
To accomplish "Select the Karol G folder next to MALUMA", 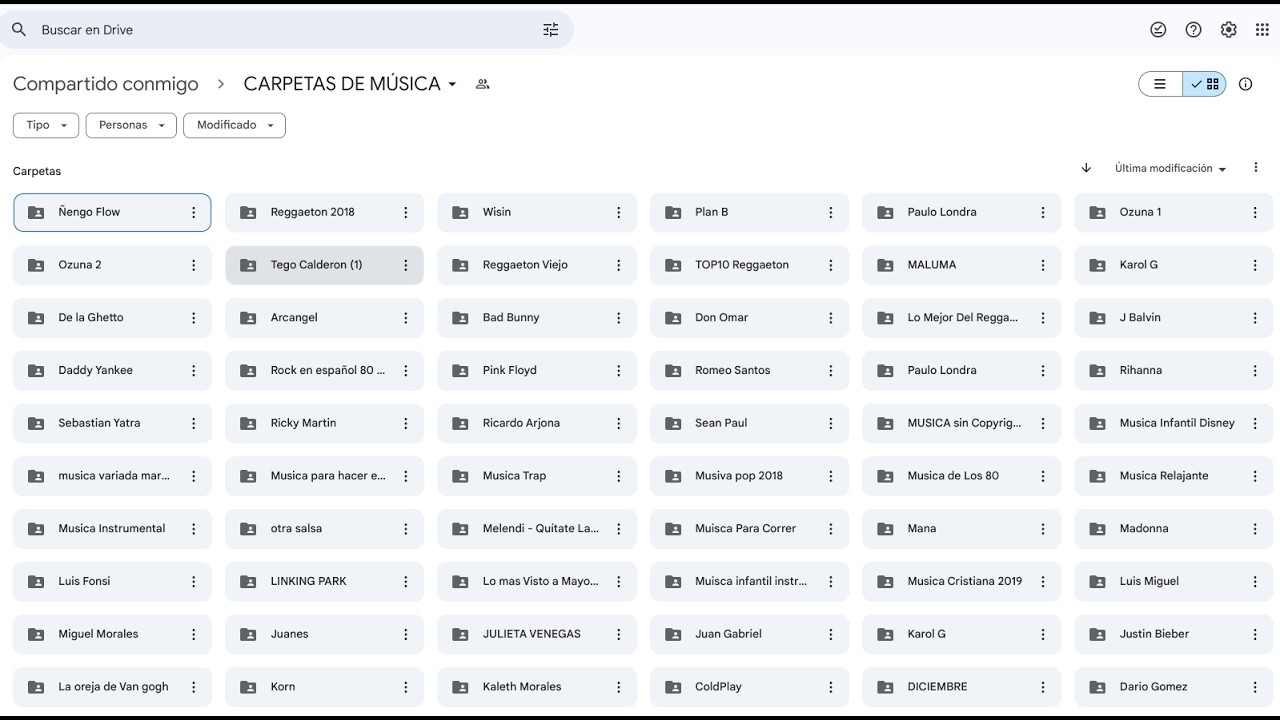I will point(1174,265).
